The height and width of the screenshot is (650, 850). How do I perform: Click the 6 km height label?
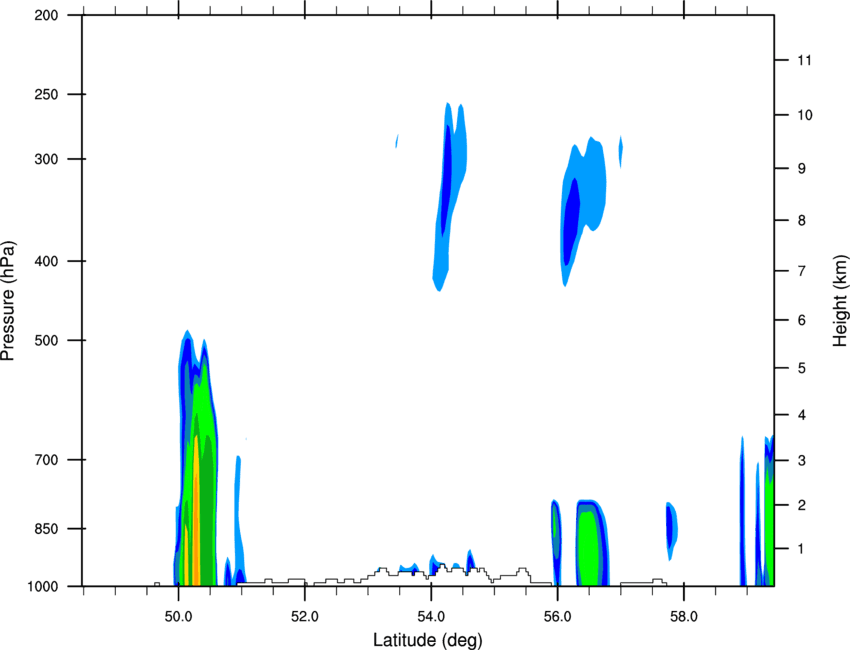(x=802, y=320)
